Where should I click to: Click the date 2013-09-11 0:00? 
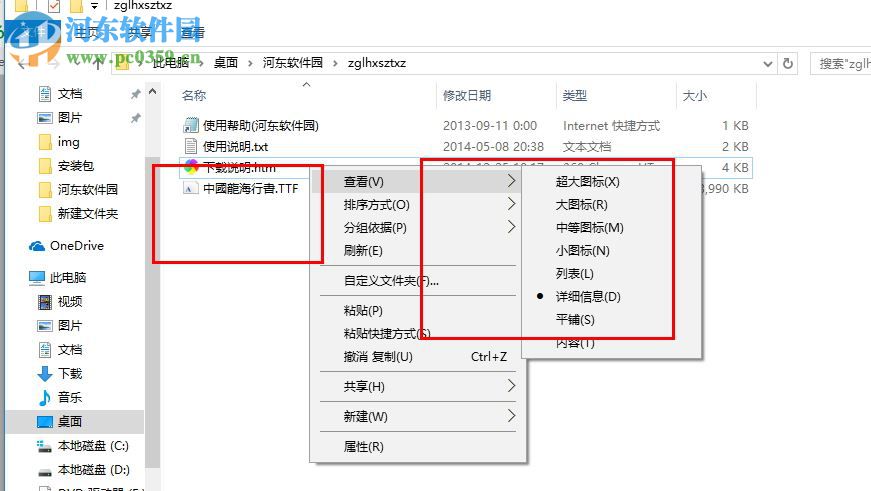click(489, 126)
